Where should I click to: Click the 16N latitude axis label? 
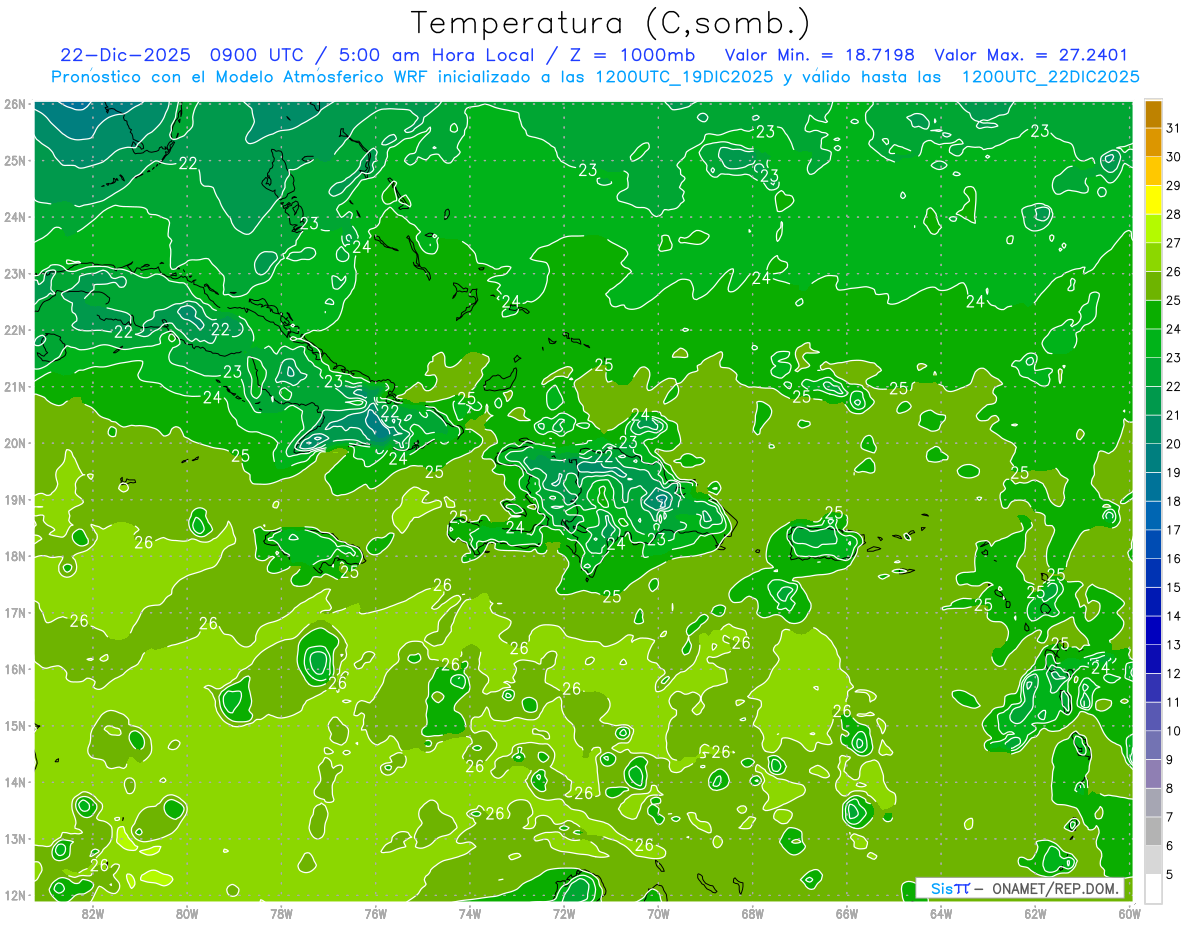pos(14,669)
